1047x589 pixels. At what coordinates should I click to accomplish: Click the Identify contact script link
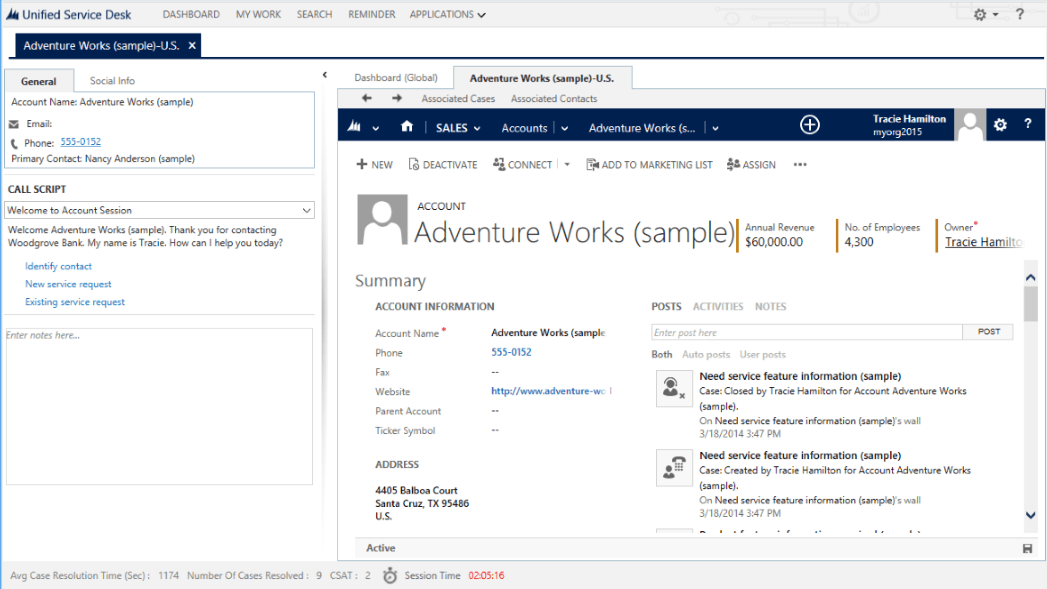click(x=58, y=266)
